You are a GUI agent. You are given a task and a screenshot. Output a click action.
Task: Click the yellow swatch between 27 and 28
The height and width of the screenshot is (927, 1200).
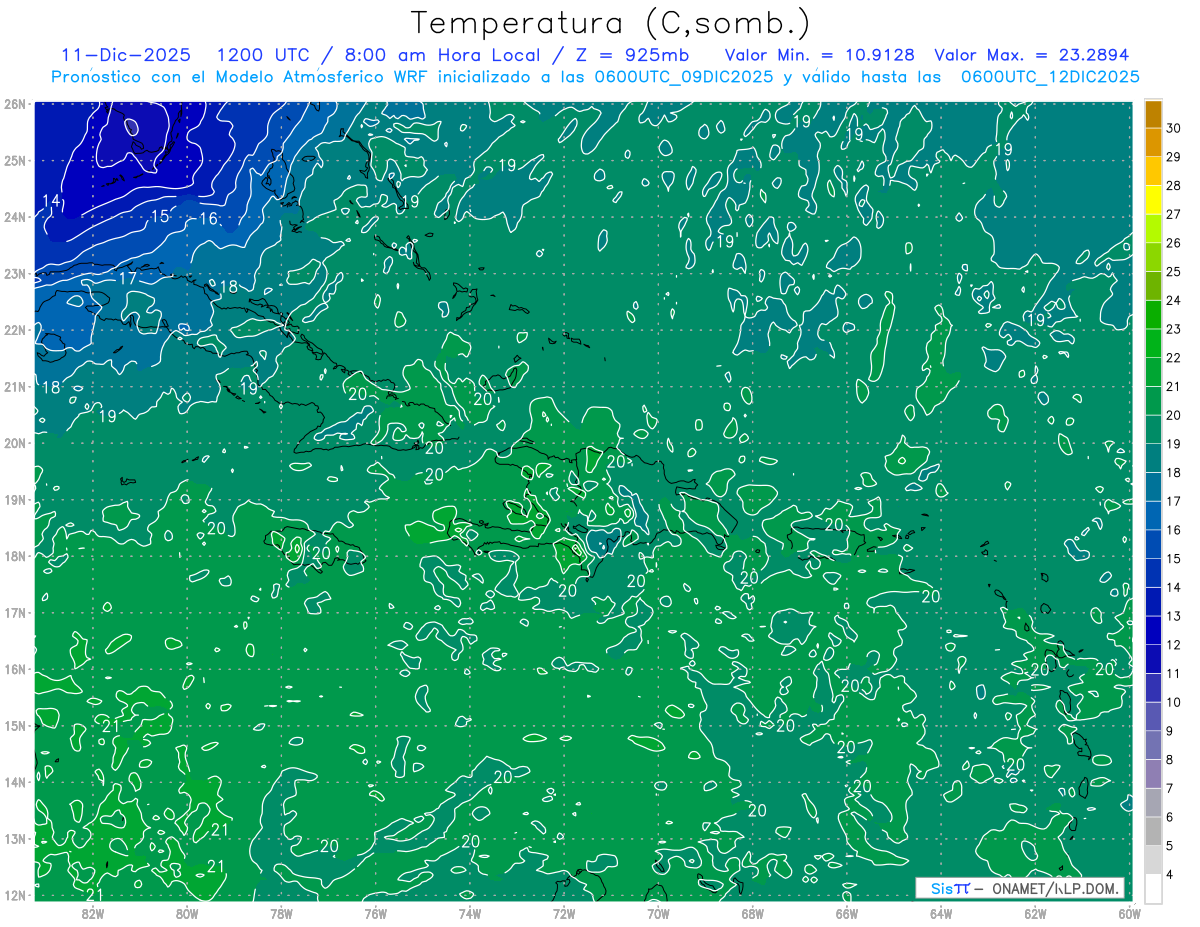[x=1153, y=200]
